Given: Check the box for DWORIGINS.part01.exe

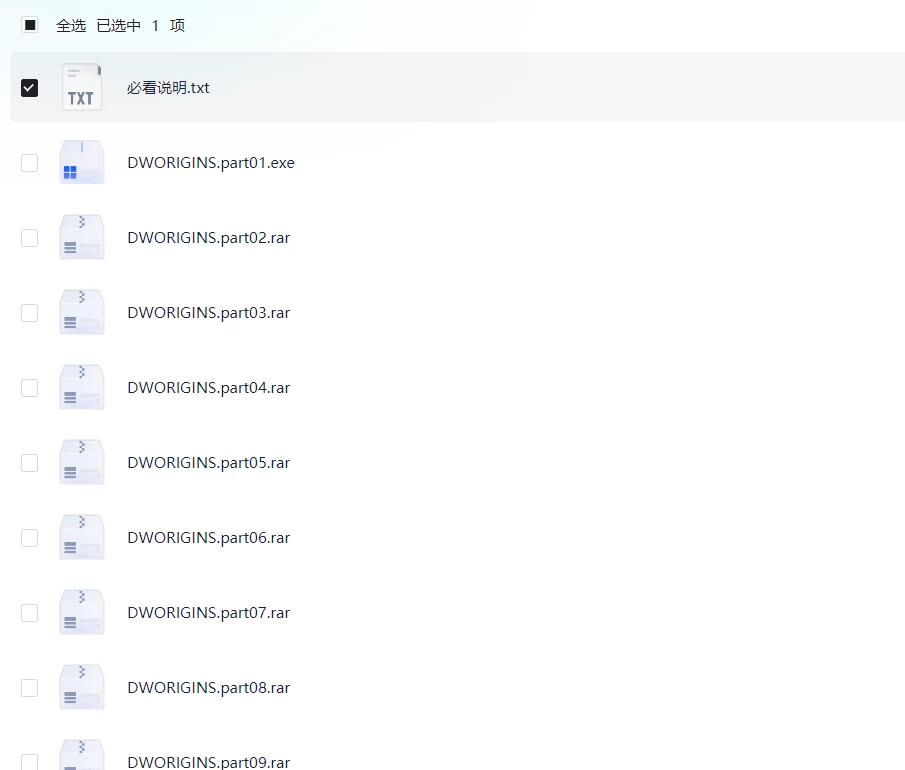Looking at the screenshot, I should pyautogui.click(x=30, y=163).
